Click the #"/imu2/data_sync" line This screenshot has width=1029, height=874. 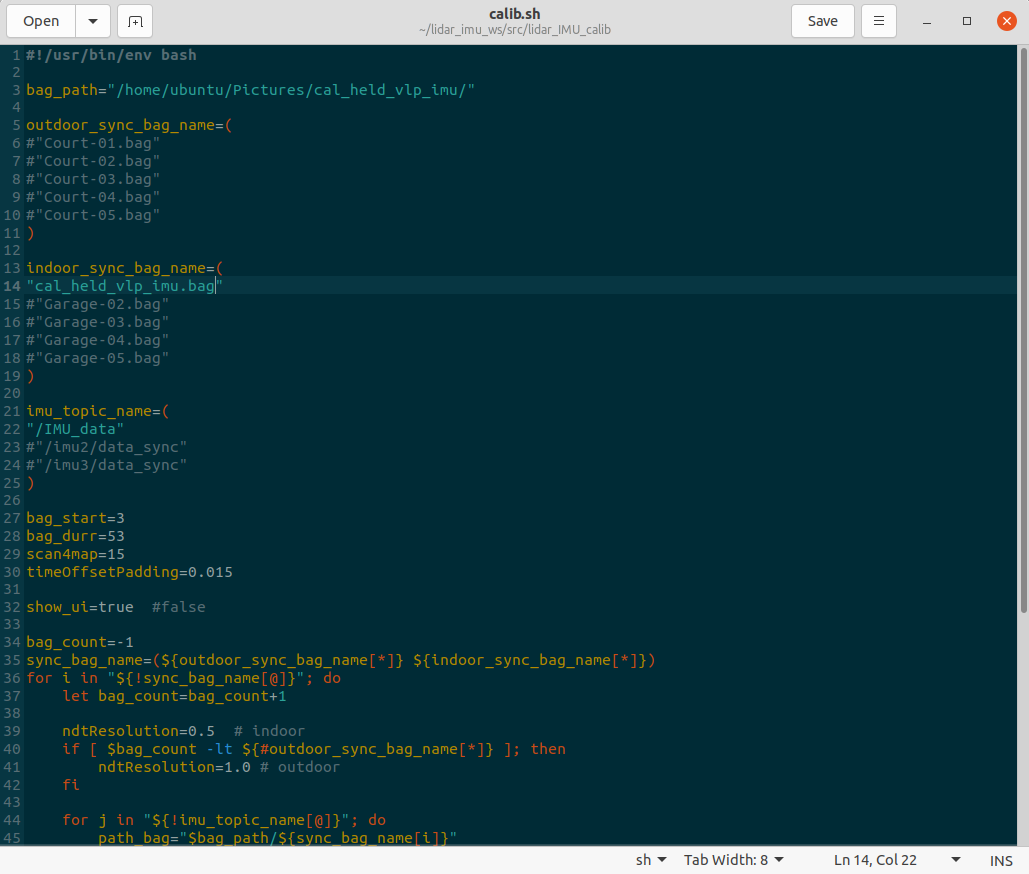coord(106,447)
